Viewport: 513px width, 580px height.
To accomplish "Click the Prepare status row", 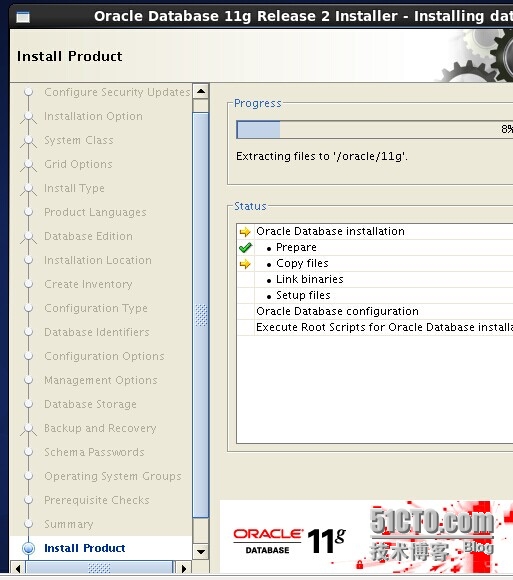I will coord(375,247).
